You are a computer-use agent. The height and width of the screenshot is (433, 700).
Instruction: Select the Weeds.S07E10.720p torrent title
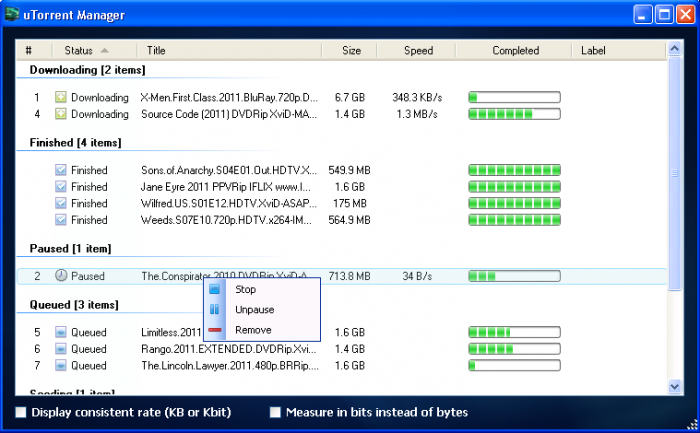[226, 220]
